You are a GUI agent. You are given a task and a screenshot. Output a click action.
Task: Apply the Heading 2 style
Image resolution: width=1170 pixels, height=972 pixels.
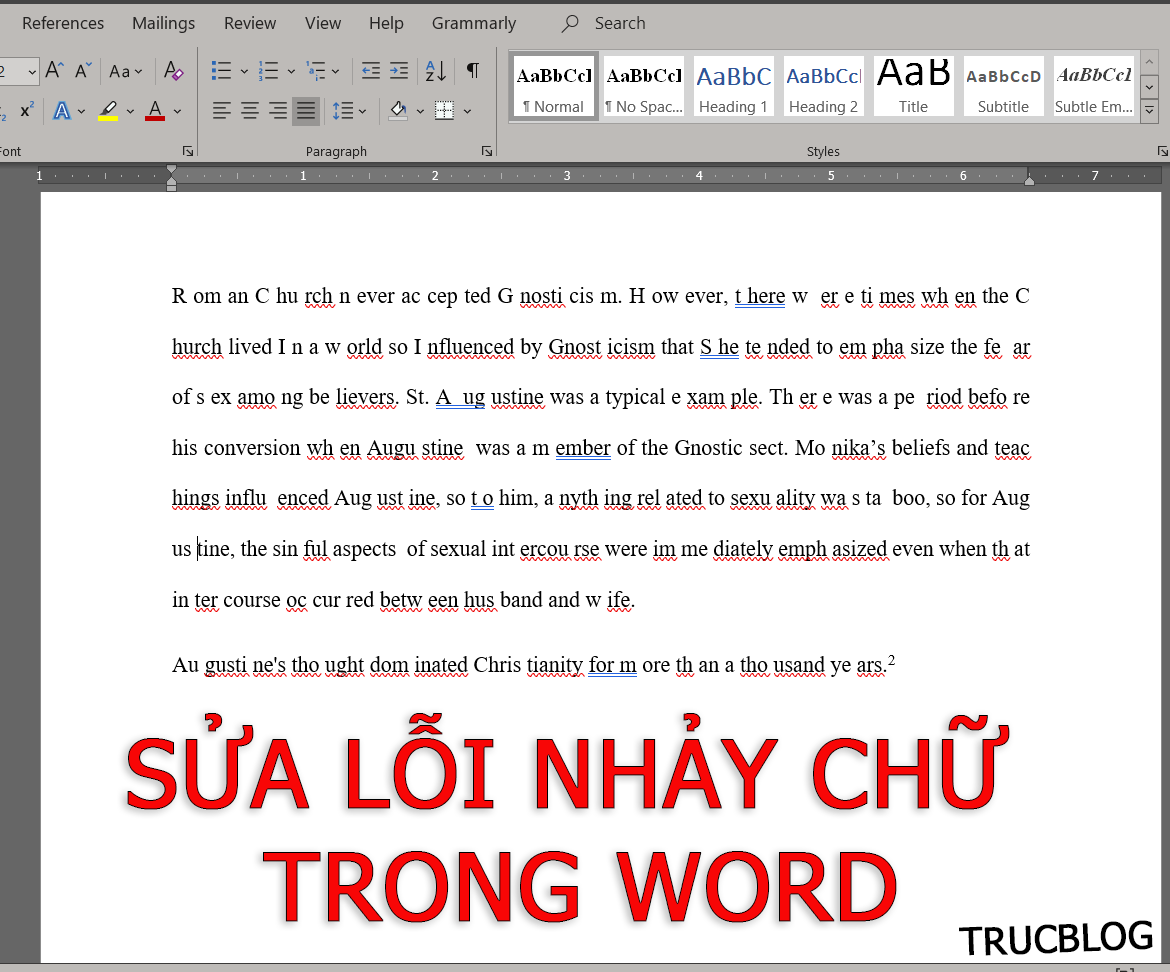tap(824, 86)
